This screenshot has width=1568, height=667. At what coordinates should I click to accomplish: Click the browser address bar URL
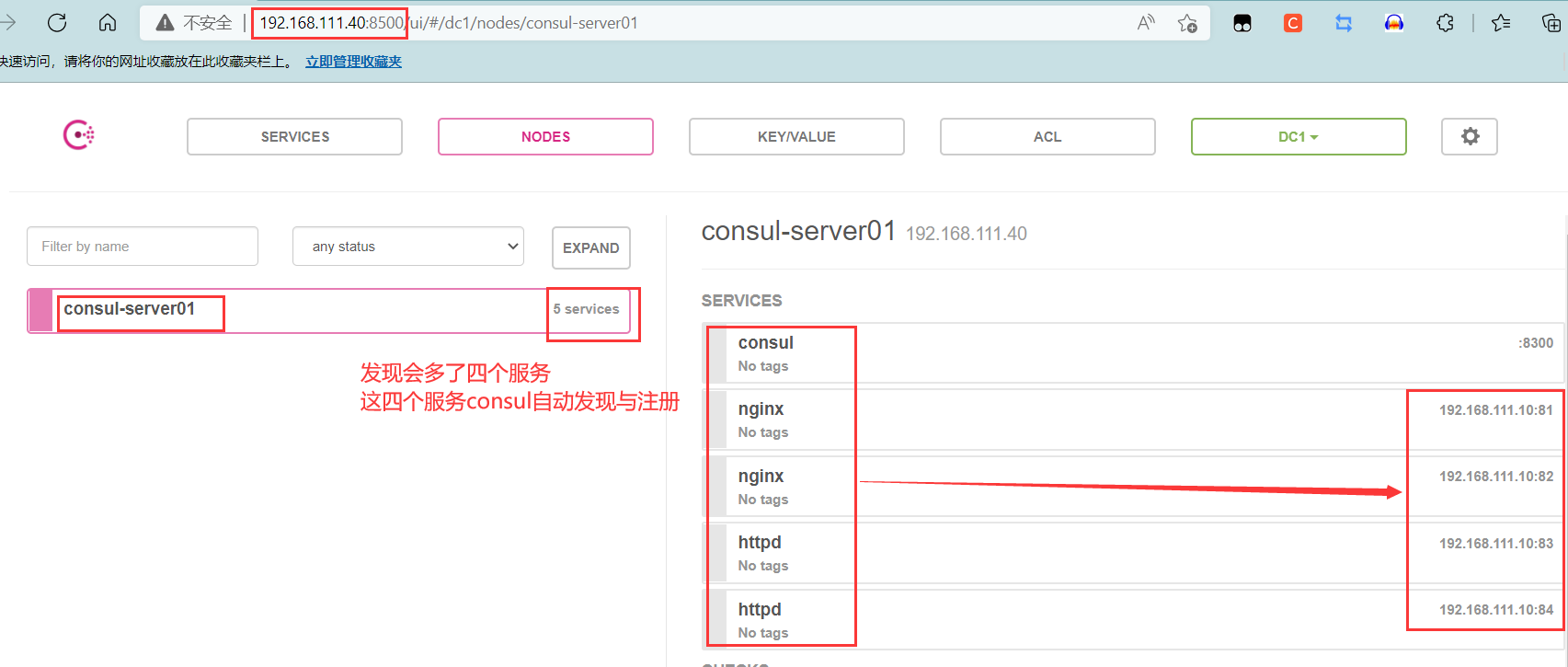pyautogui.click(x=449, y=23)
